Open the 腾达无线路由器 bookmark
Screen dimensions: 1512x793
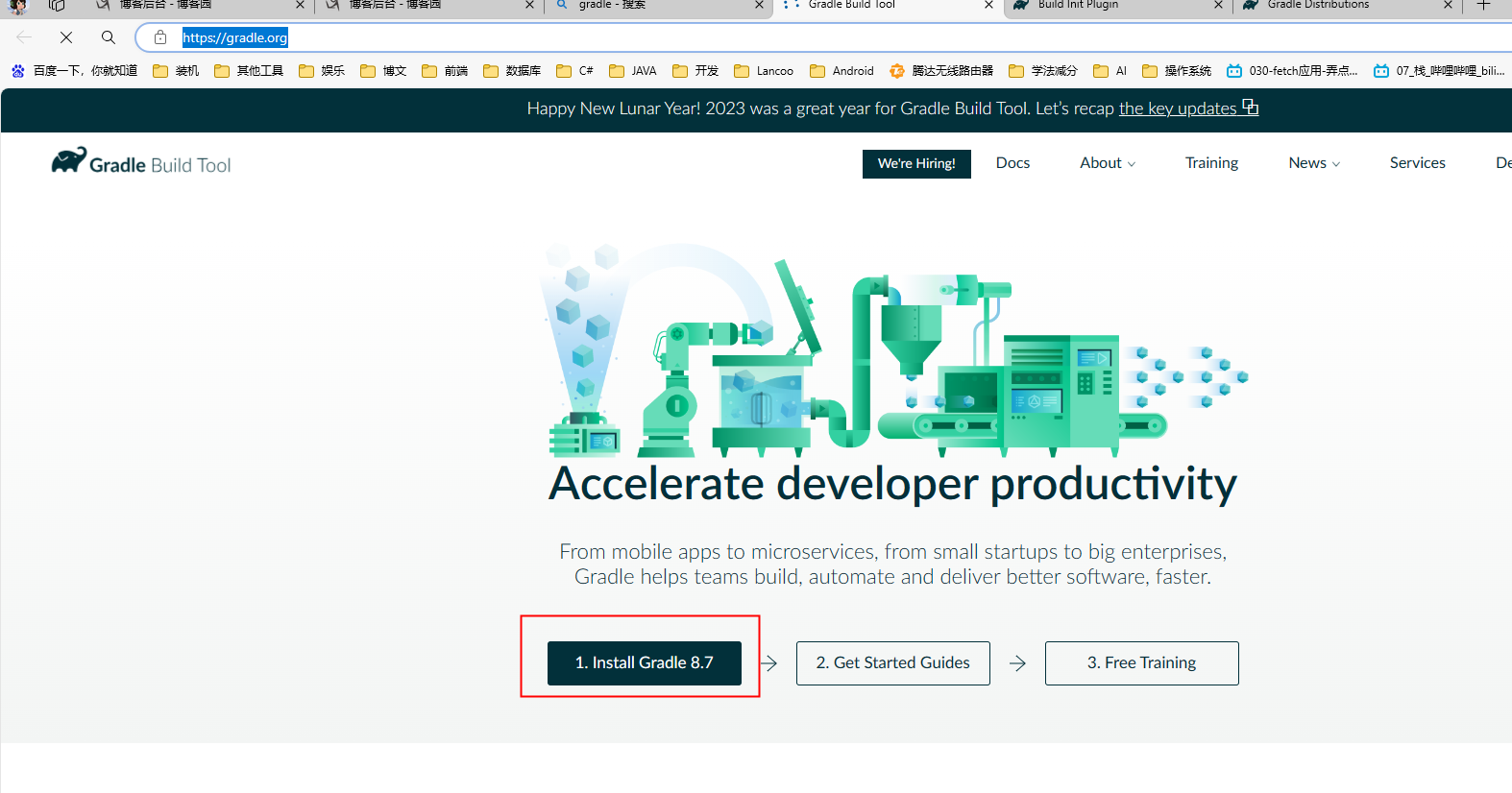click(x=941, y=71)
